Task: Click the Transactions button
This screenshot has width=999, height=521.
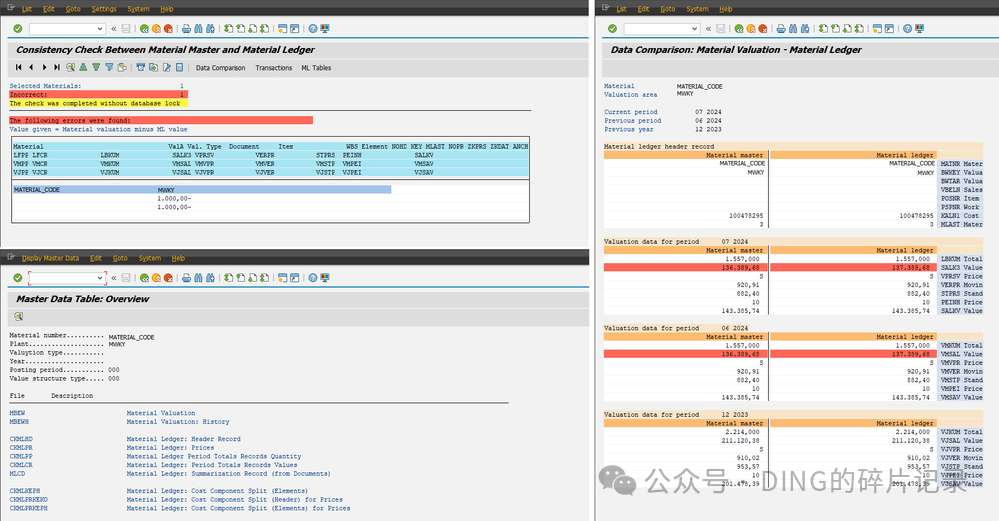Action: click(x=273, y=68)
